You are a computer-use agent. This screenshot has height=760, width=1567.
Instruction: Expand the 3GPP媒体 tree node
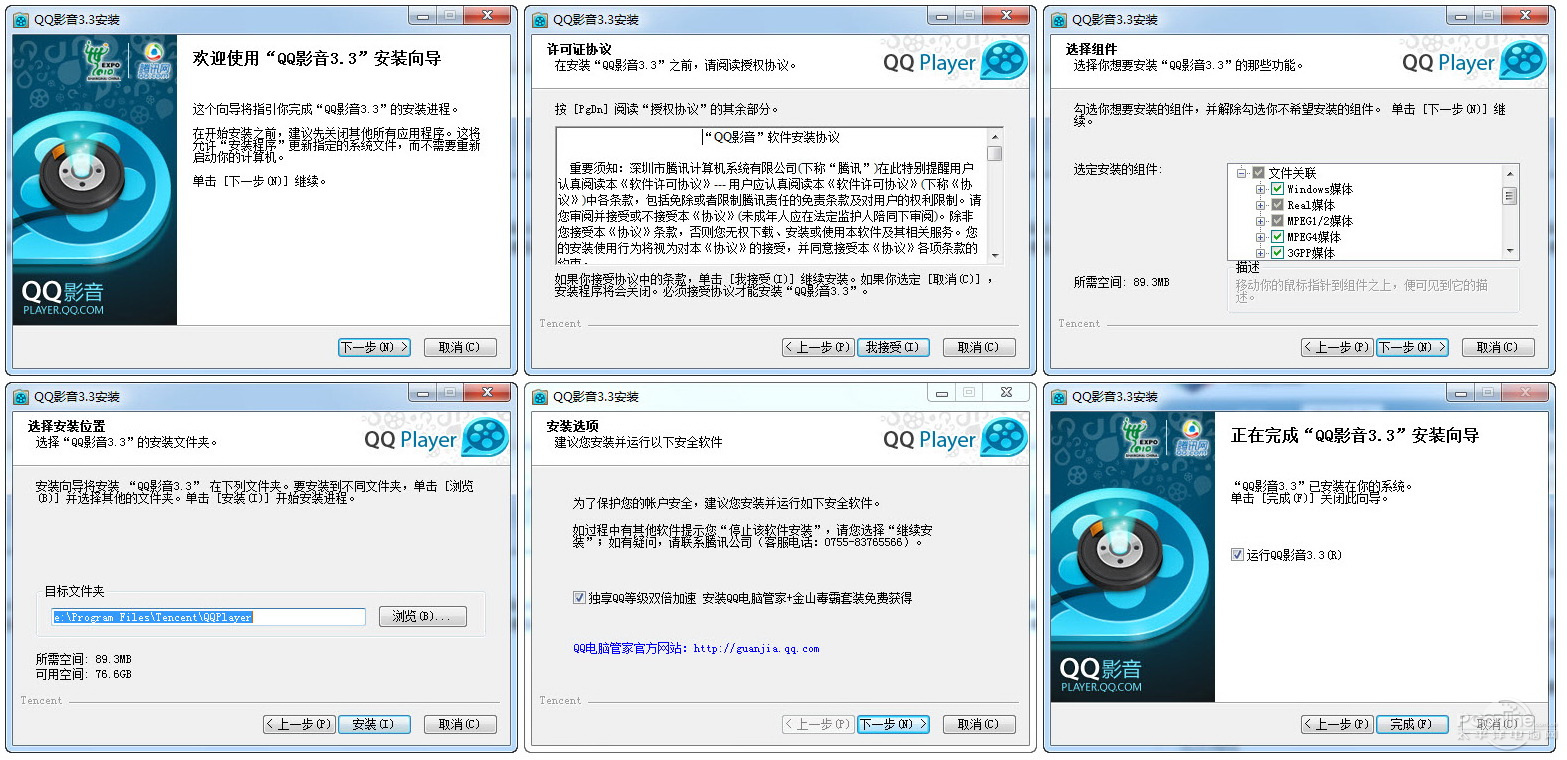tap(1261, 253)
